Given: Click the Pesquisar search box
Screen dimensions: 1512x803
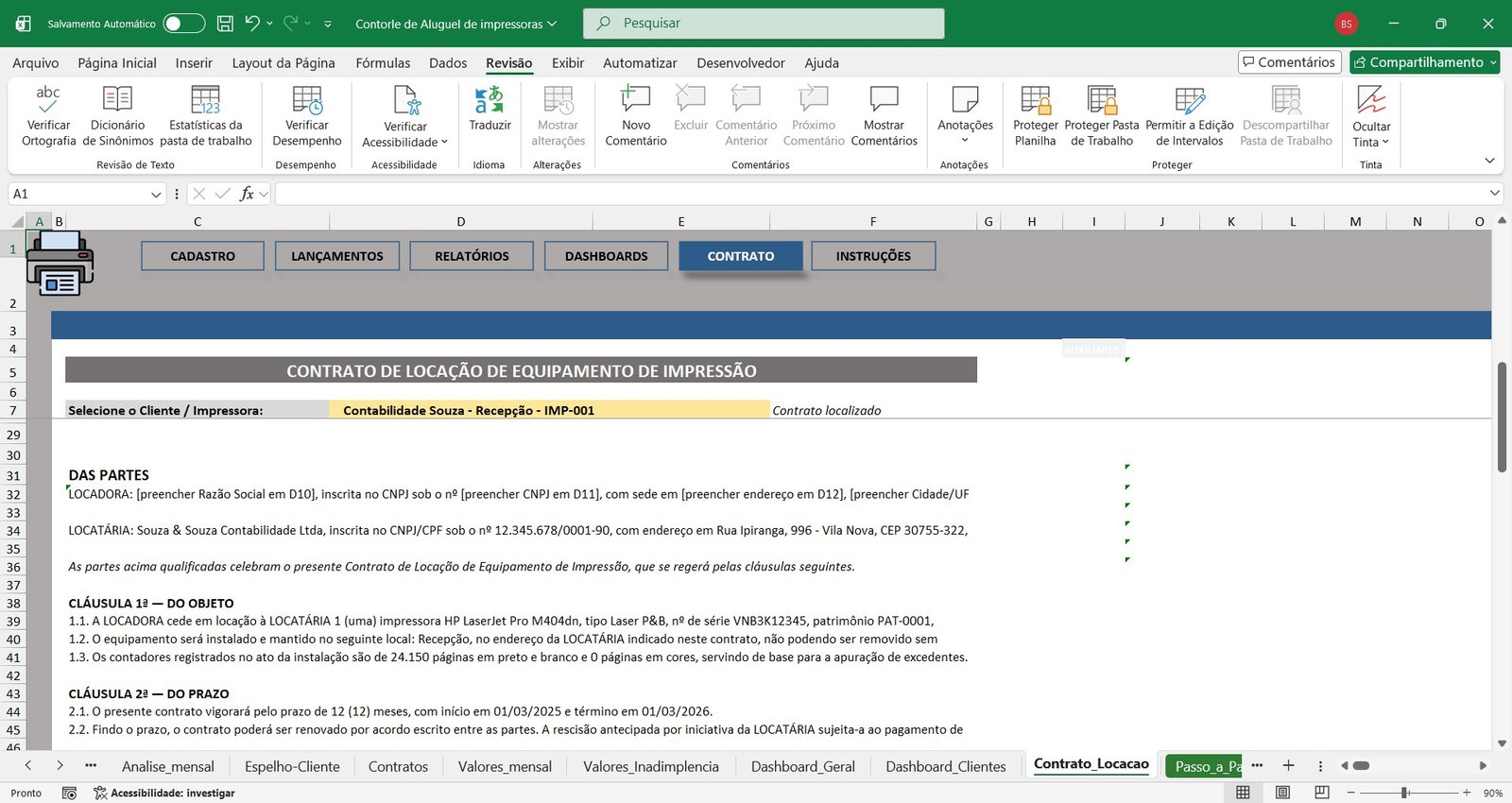Looking at the screenshot, I should coord(764,24).
